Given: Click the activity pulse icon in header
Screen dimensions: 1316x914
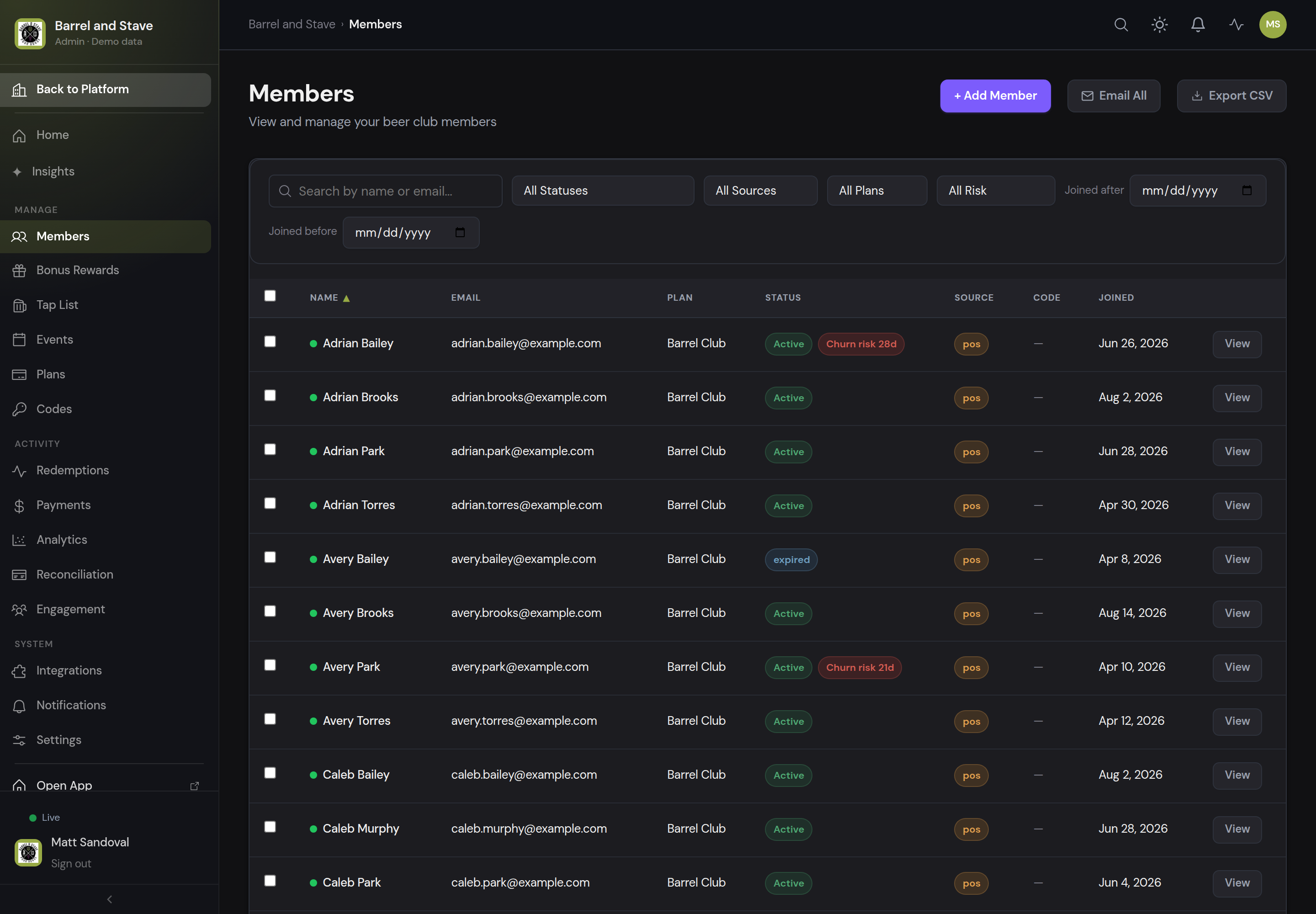Looking at the screenshot, I should coord(1236,25).
